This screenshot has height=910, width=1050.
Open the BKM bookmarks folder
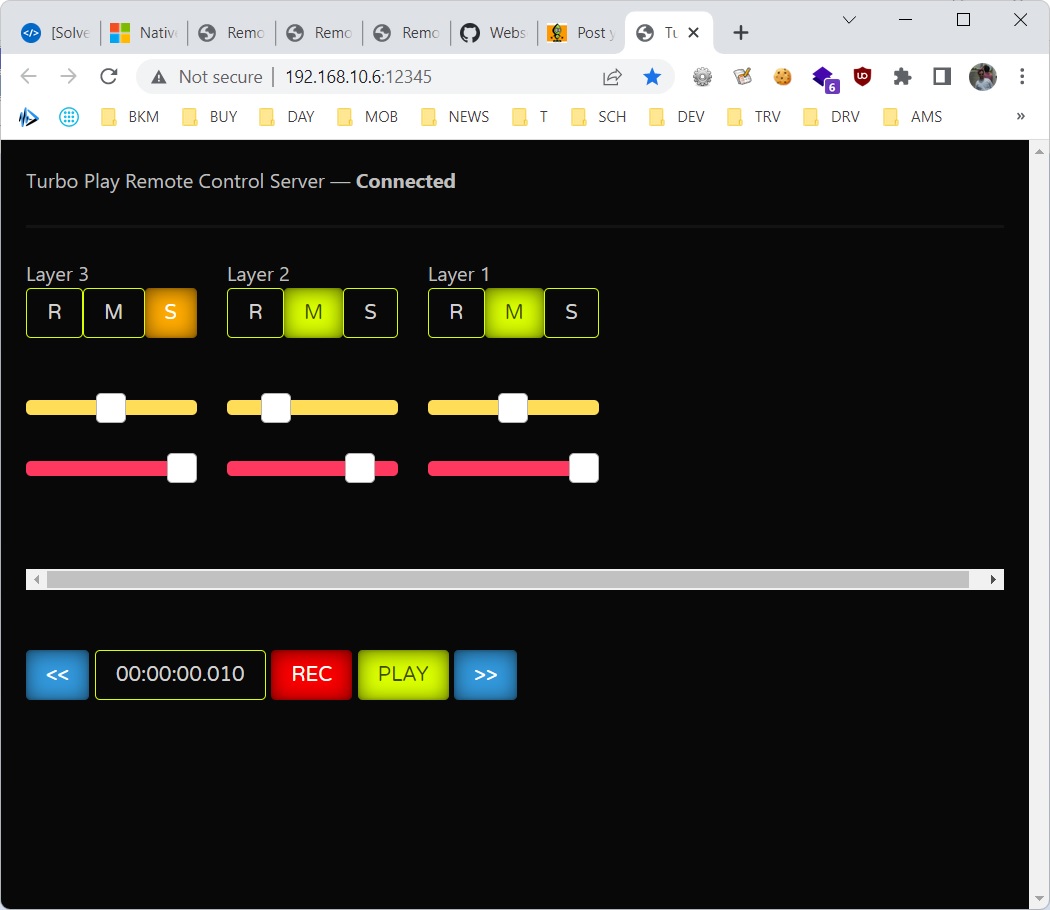pos(130,117)
